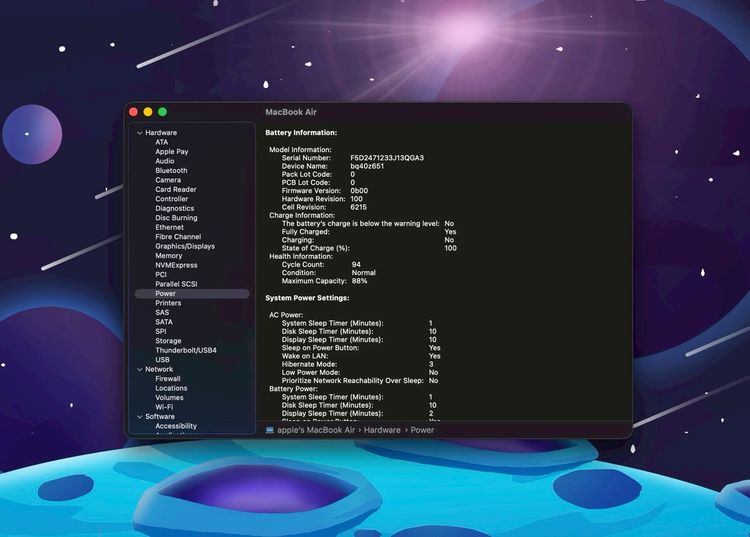Click the green zoom window button
The image size is (750, 537).
click(x=163, y=112)
